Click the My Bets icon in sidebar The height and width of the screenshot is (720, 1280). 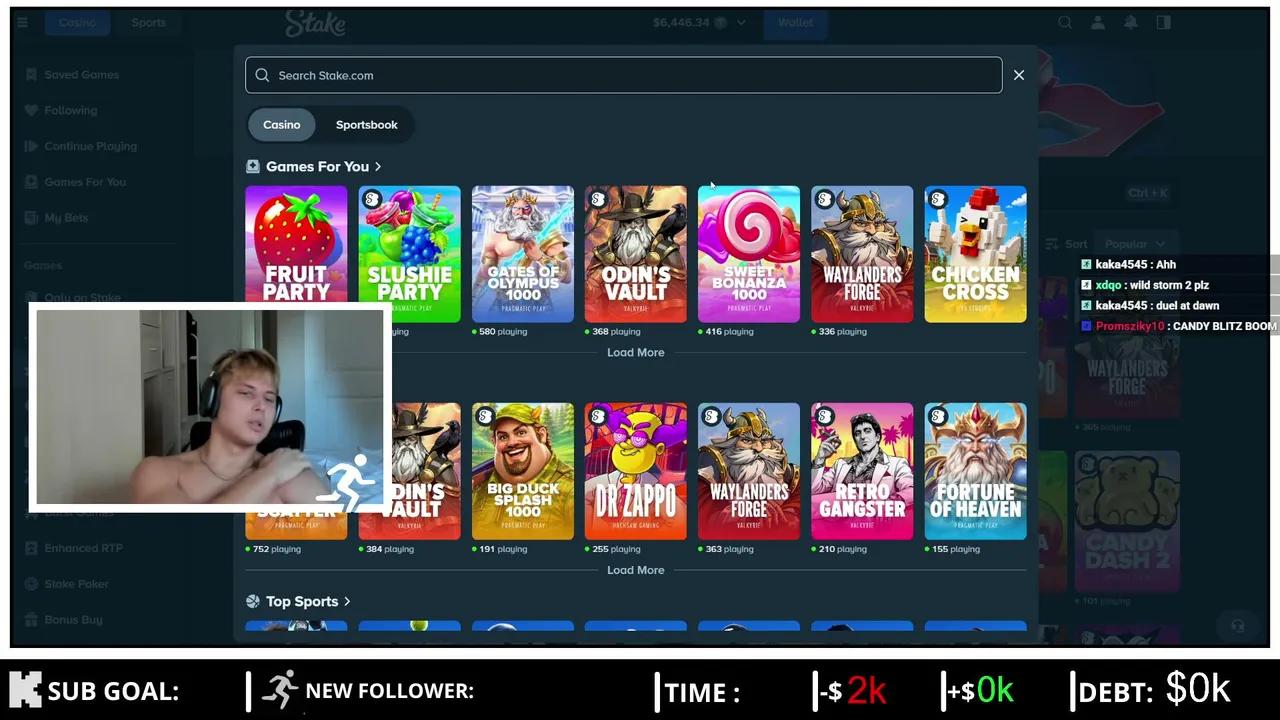(31, 218)
